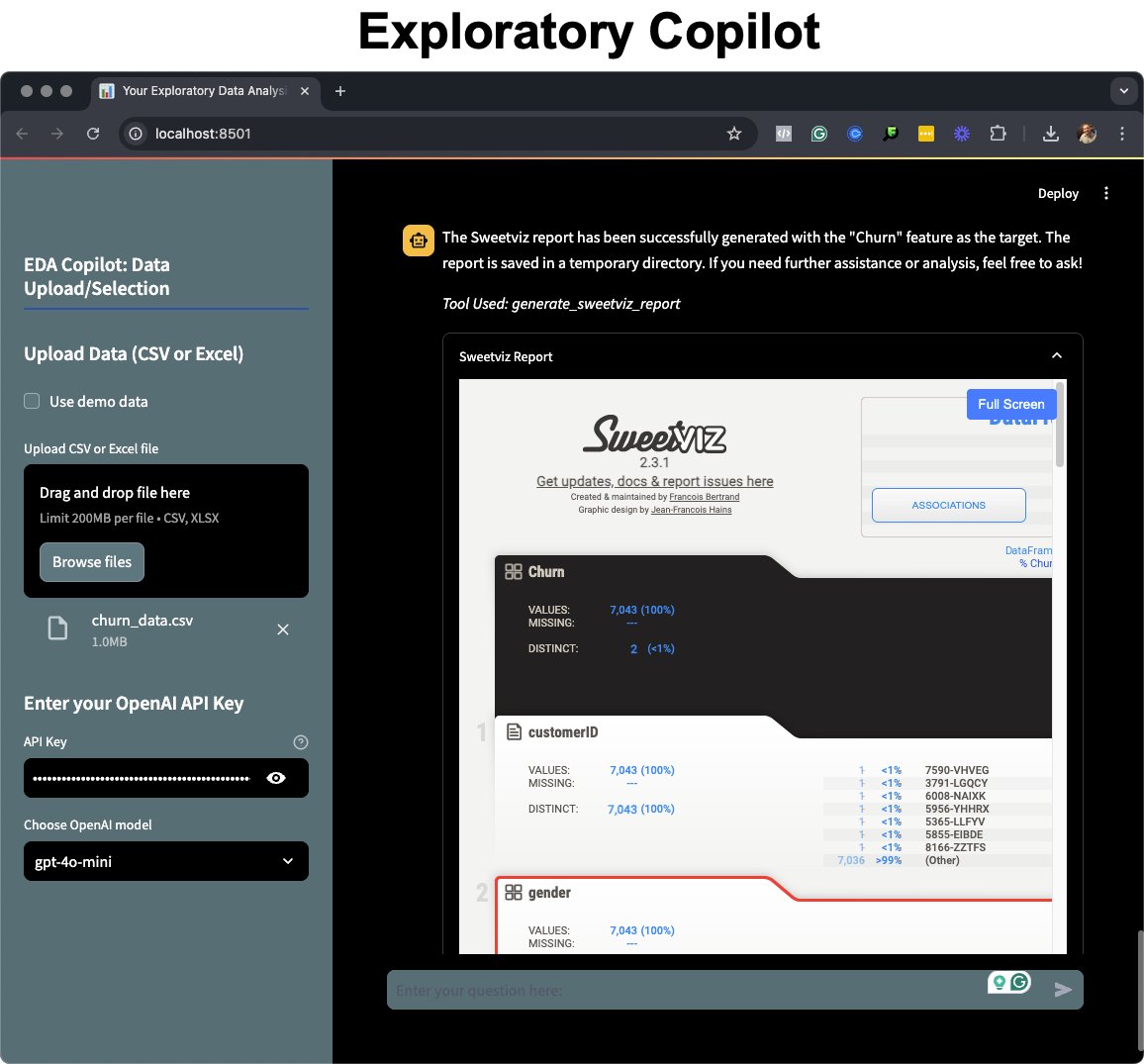Reveal the API key with eye icon
Image resolution: width=1144 pixels, height=1064 pixels.
[x=276, y=778]
